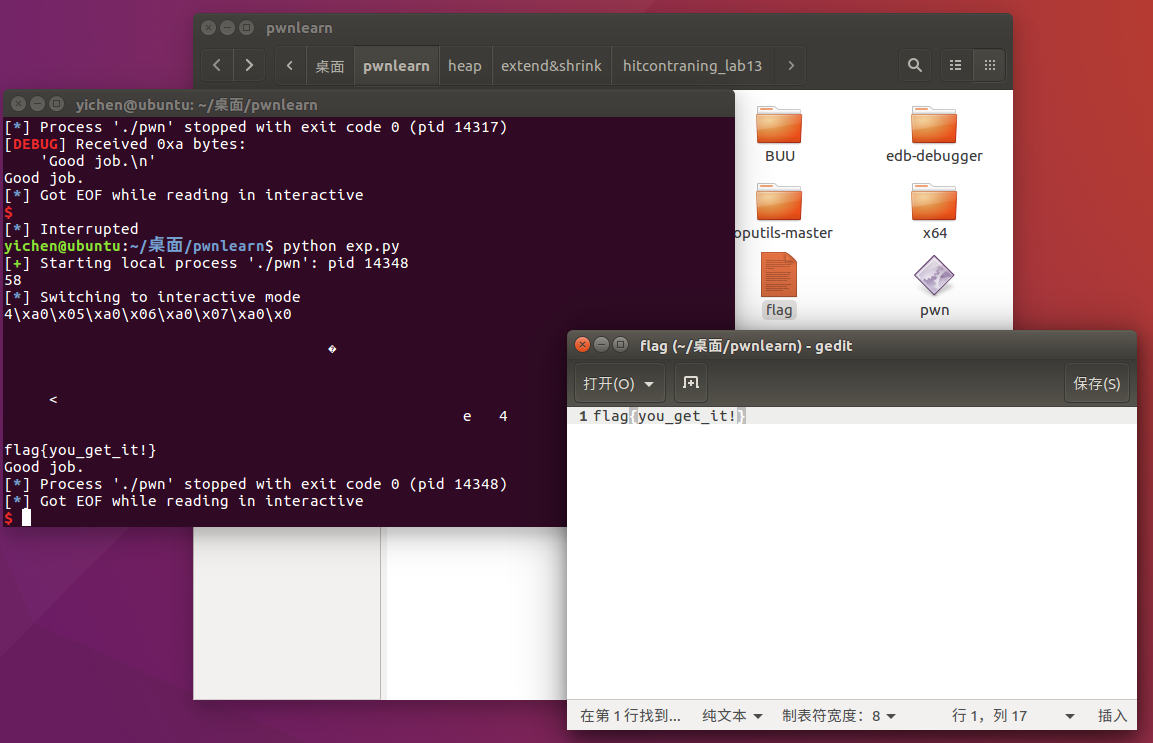The height and width of the screenshot is (743, 1153).
Task: Click the gedit title bar text
Action: click(x=746, y=346)
